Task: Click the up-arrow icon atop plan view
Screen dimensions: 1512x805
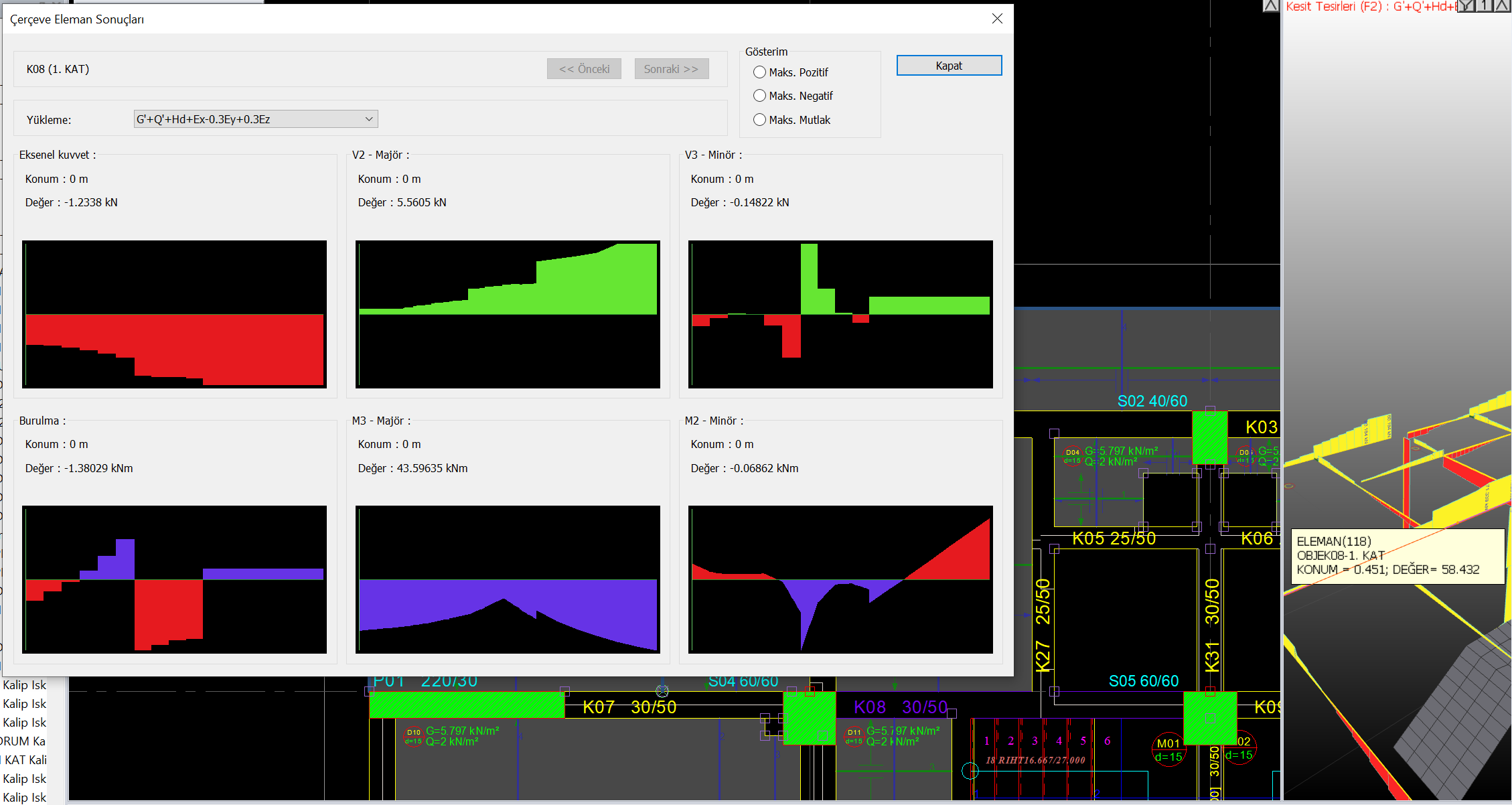Action: 1270,6
